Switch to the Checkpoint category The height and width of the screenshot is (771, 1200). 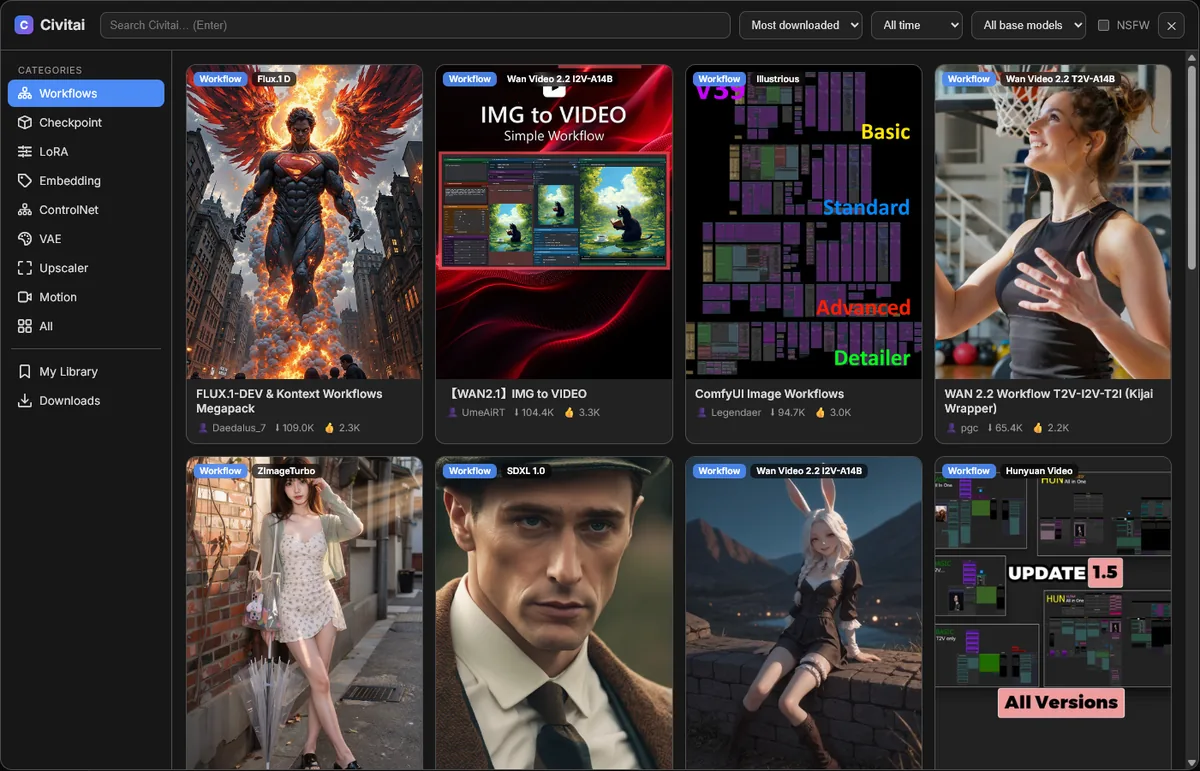86,122
